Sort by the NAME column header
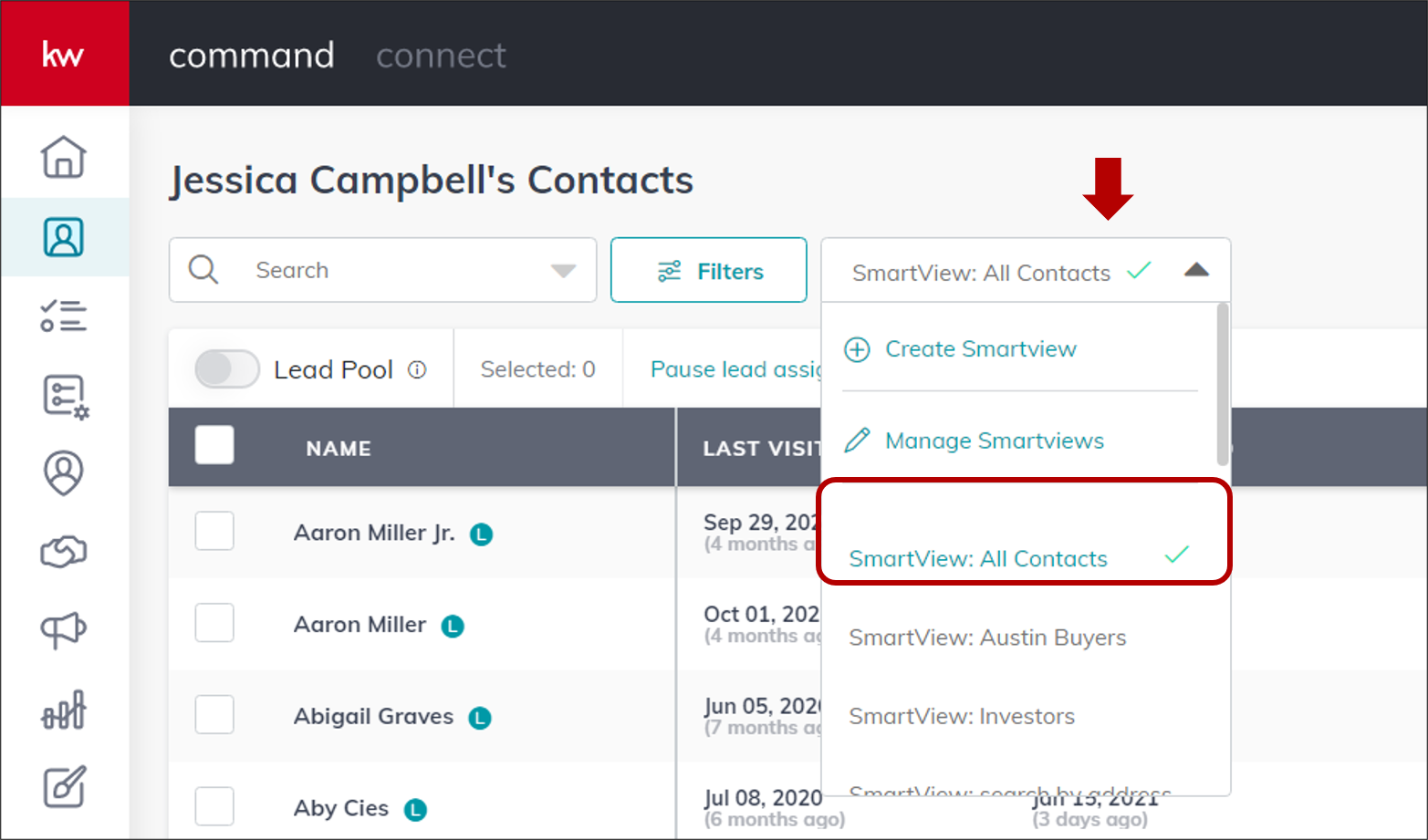This screenshot has height=840, width=1428. 339,449
